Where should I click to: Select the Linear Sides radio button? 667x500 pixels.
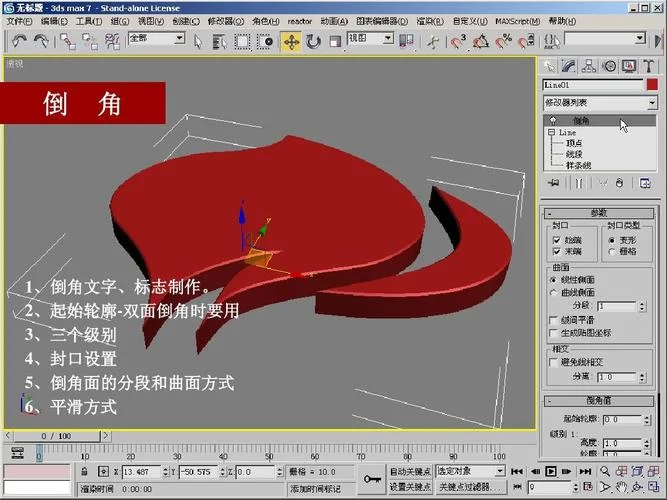(x=553, y=280)
